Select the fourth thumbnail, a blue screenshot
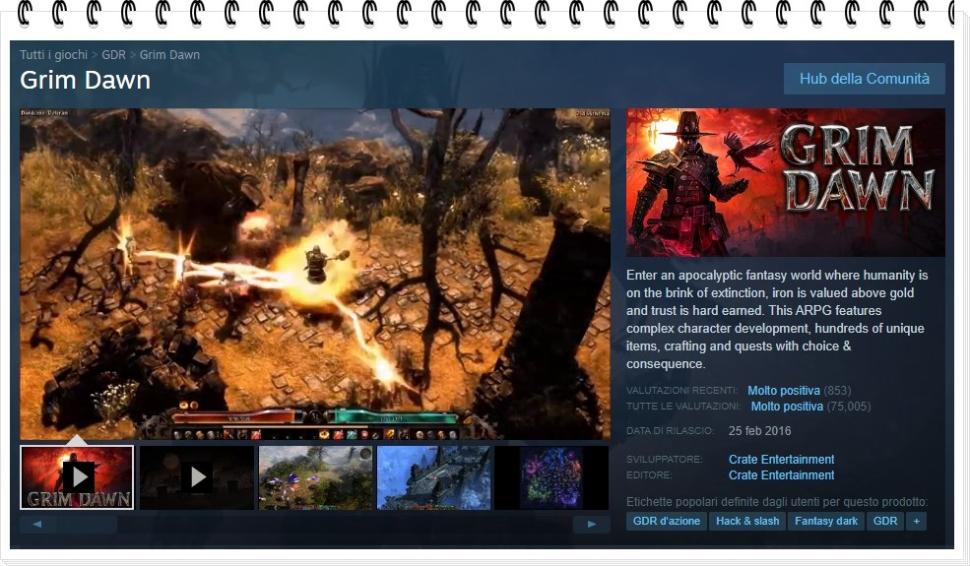 (433, 477)
